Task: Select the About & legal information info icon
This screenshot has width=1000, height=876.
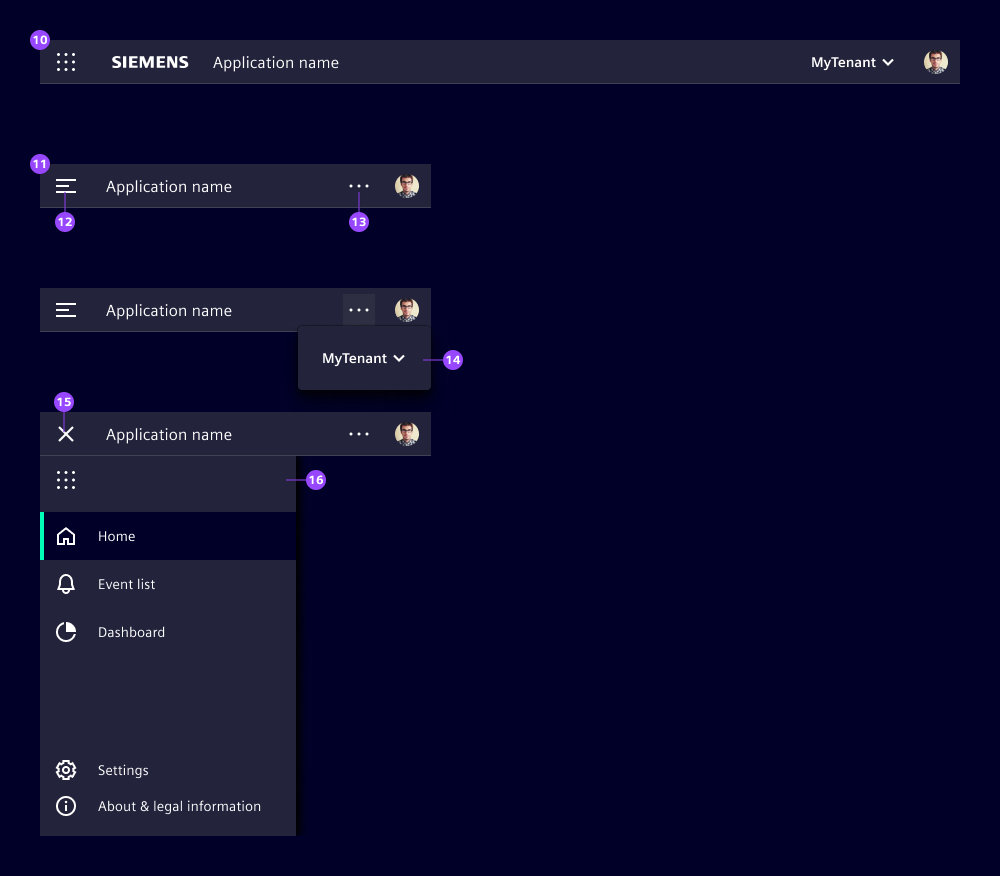Action: [x=66, y=806]
